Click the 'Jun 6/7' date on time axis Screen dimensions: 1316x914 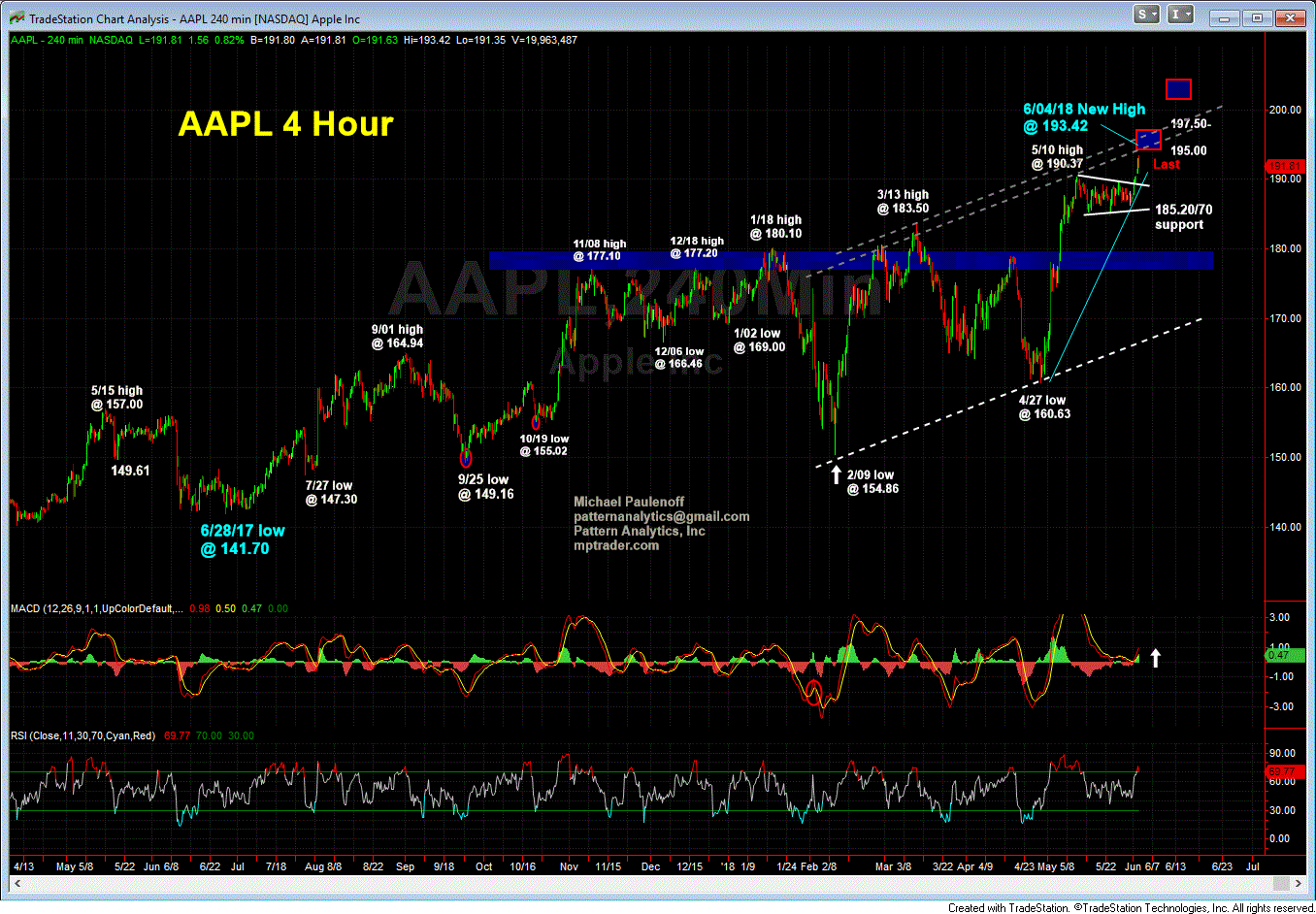[x=1141, y=866]
